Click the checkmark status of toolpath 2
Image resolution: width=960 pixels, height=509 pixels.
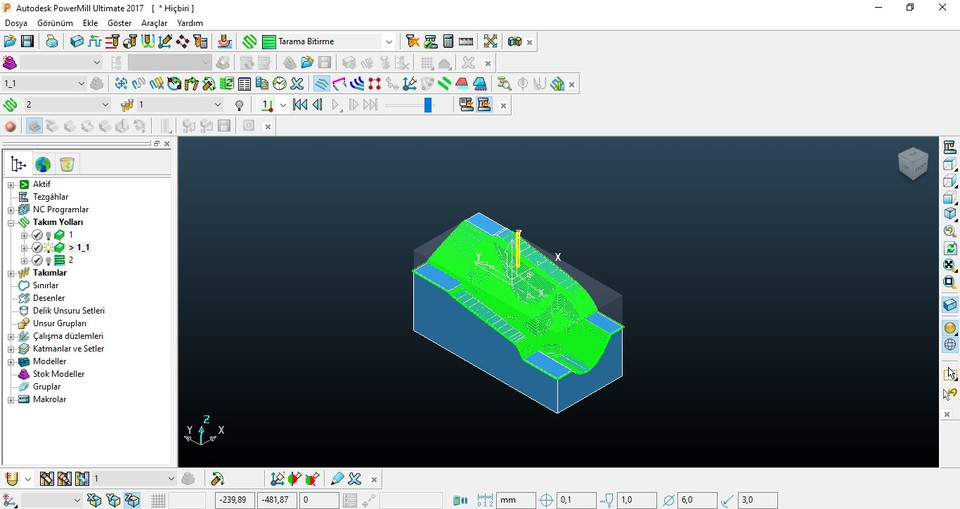tap(37, 260)
